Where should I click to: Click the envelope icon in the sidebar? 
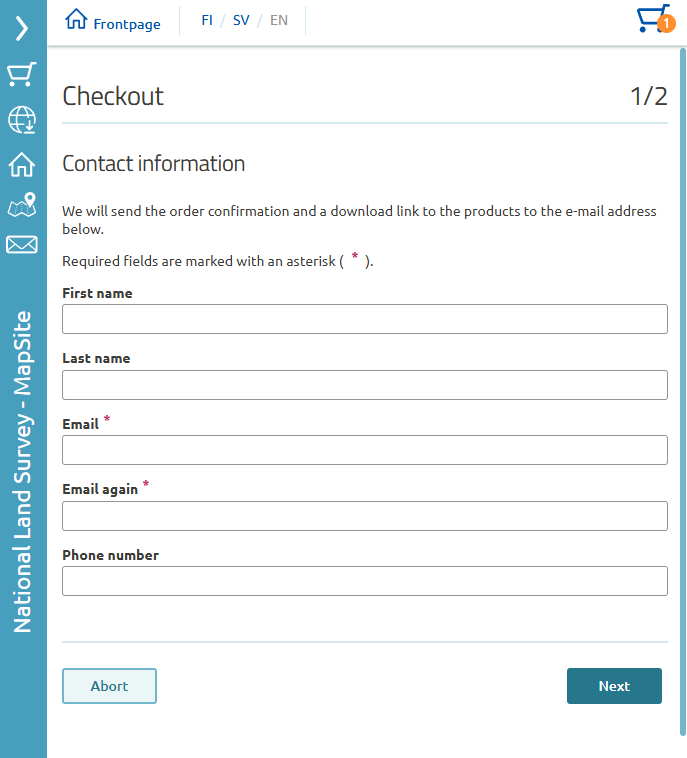click(x=22, y=245)
